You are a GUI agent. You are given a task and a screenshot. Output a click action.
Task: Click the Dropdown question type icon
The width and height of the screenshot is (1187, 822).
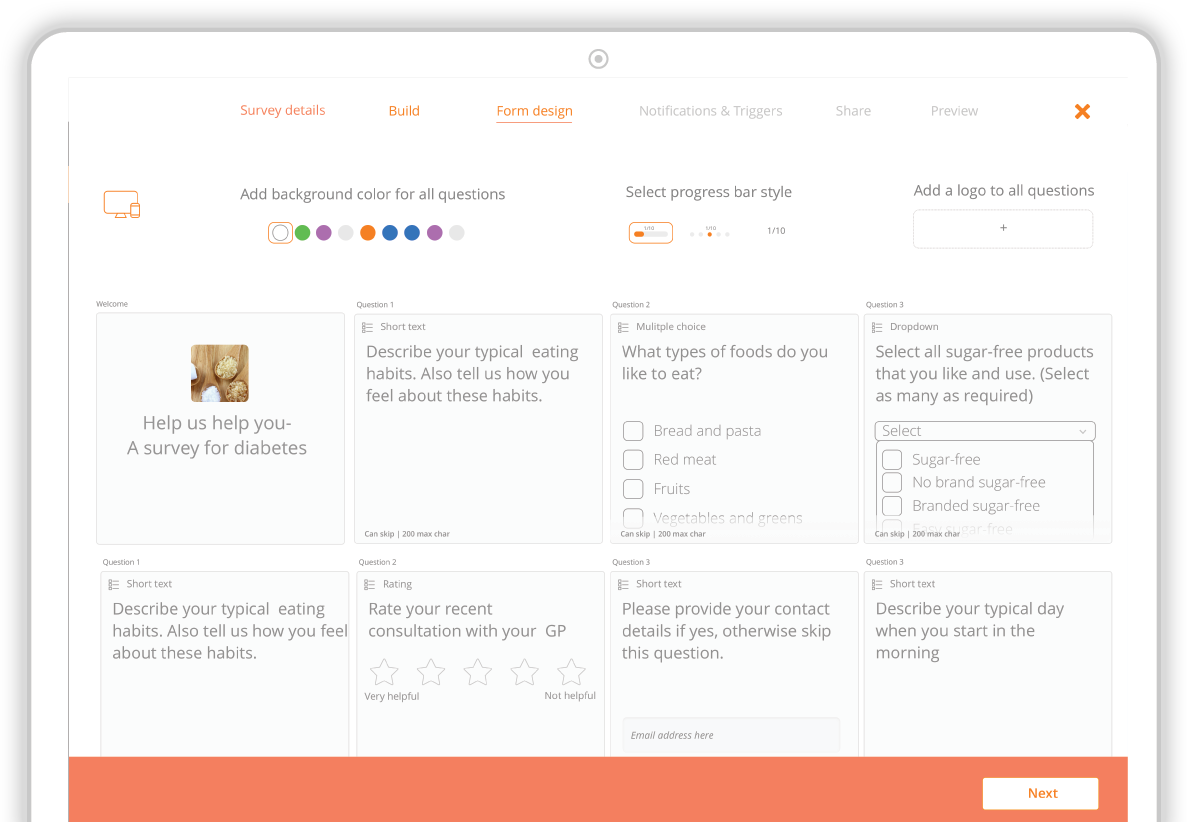[877, 327]
